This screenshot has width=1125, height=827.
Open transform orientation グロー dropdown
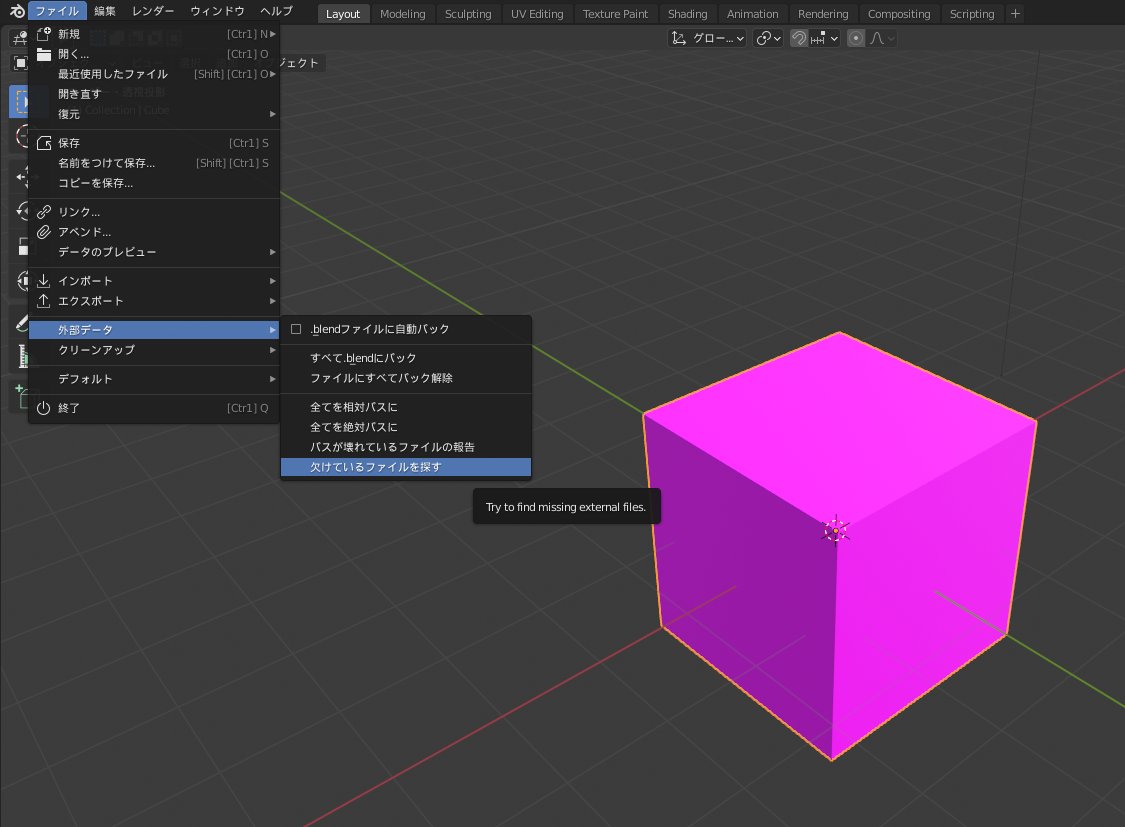click(707, 38)
